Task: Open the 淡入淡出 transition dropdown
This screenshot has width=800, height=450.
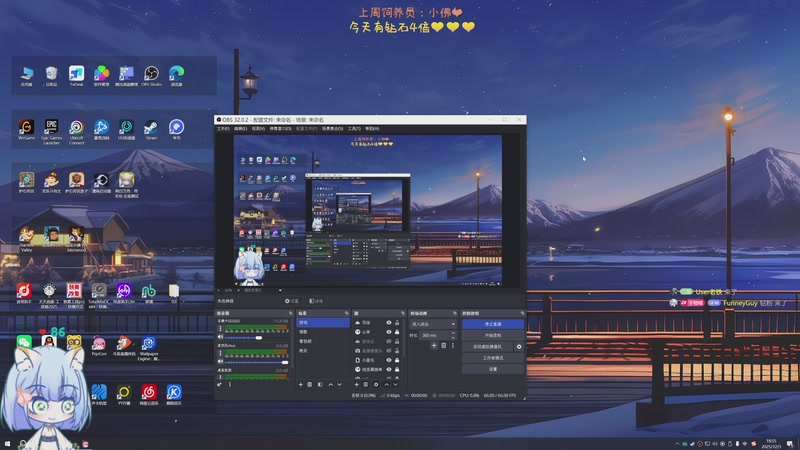Action: [434, 324]
